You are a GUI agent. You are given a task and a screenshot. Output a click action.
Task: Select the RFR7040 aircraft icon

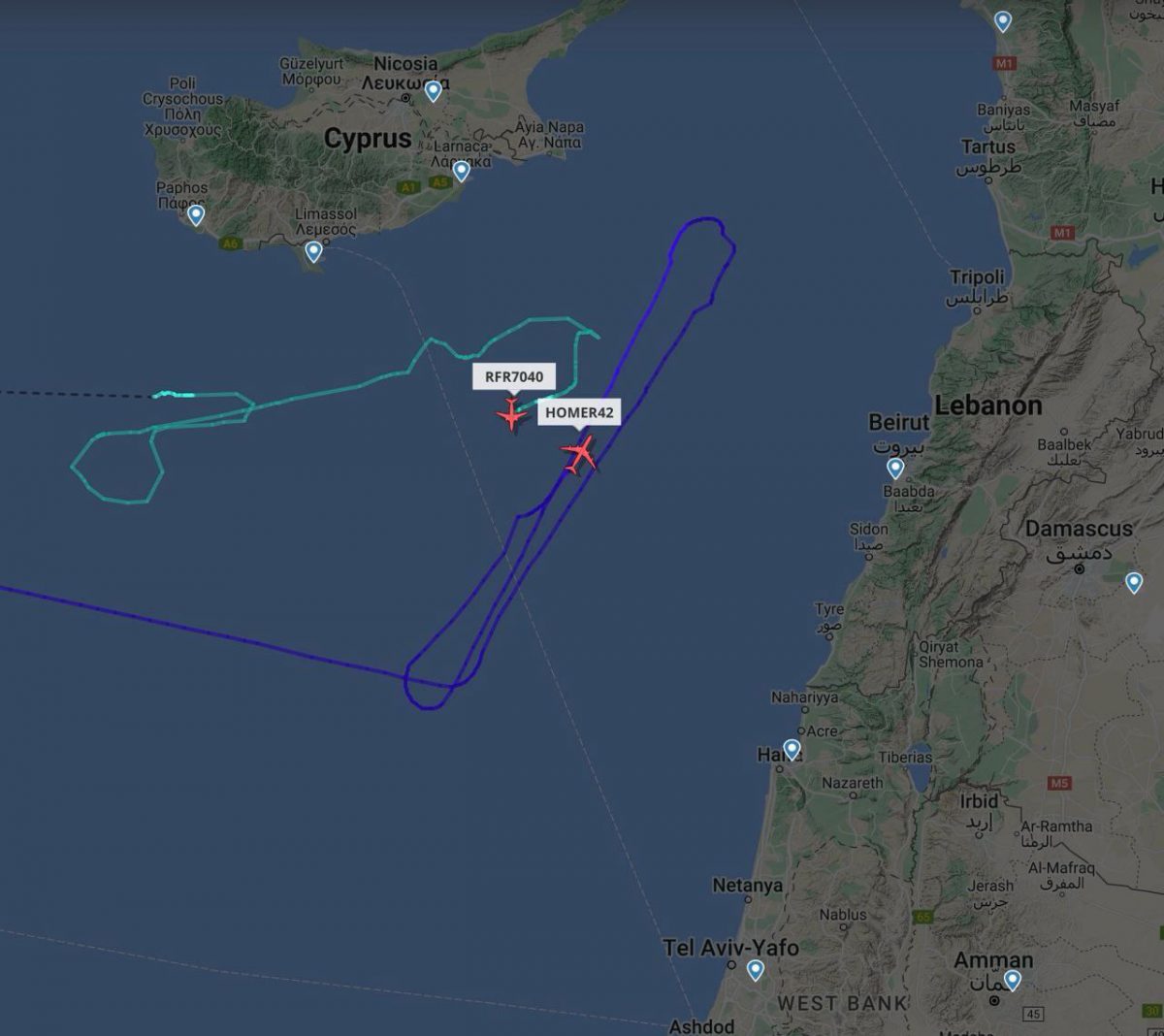pyautogui.click(x=511, y=415)
